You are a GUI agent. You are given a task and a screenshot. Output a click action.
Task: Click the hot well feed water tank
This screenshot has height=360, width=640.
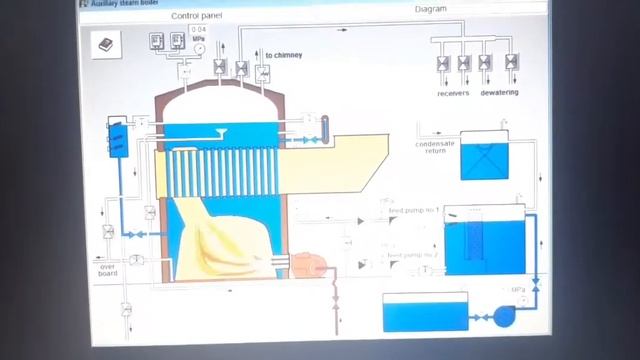tap(484, 240)
